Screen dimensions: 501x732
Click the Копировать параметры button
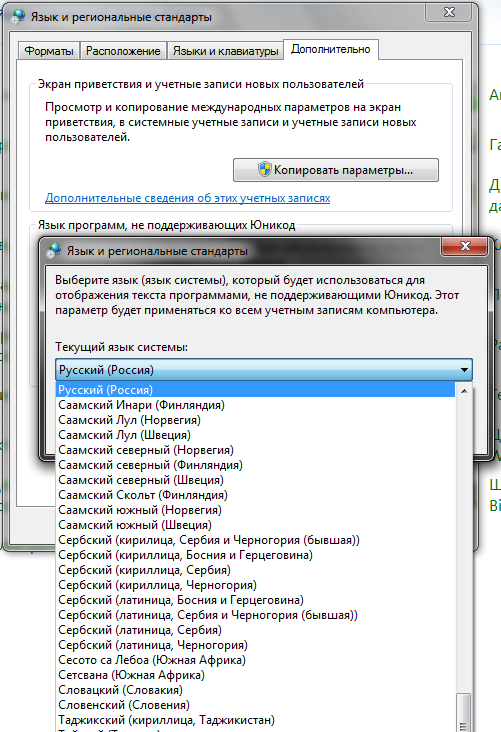[336, 170]
